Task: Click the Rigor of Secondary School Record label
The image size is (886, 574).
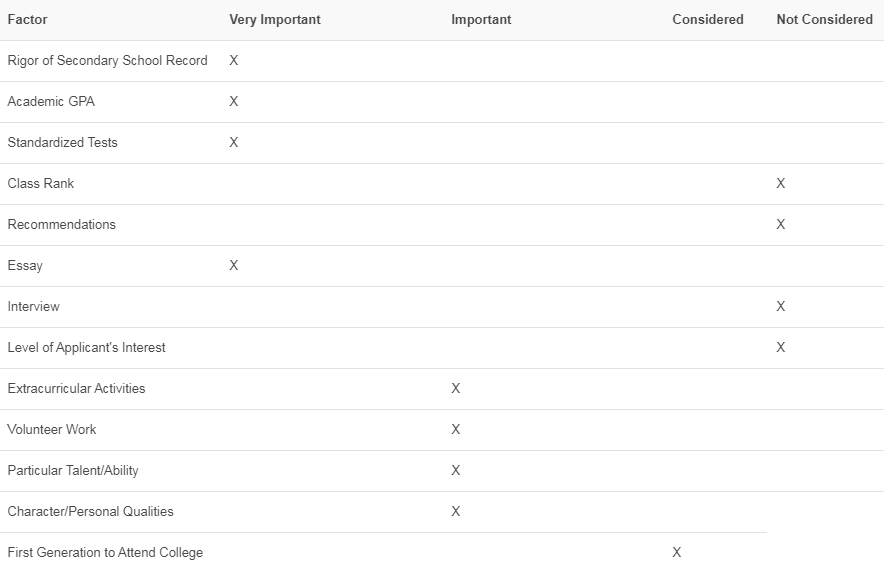Action: click(x=107, y=60)
